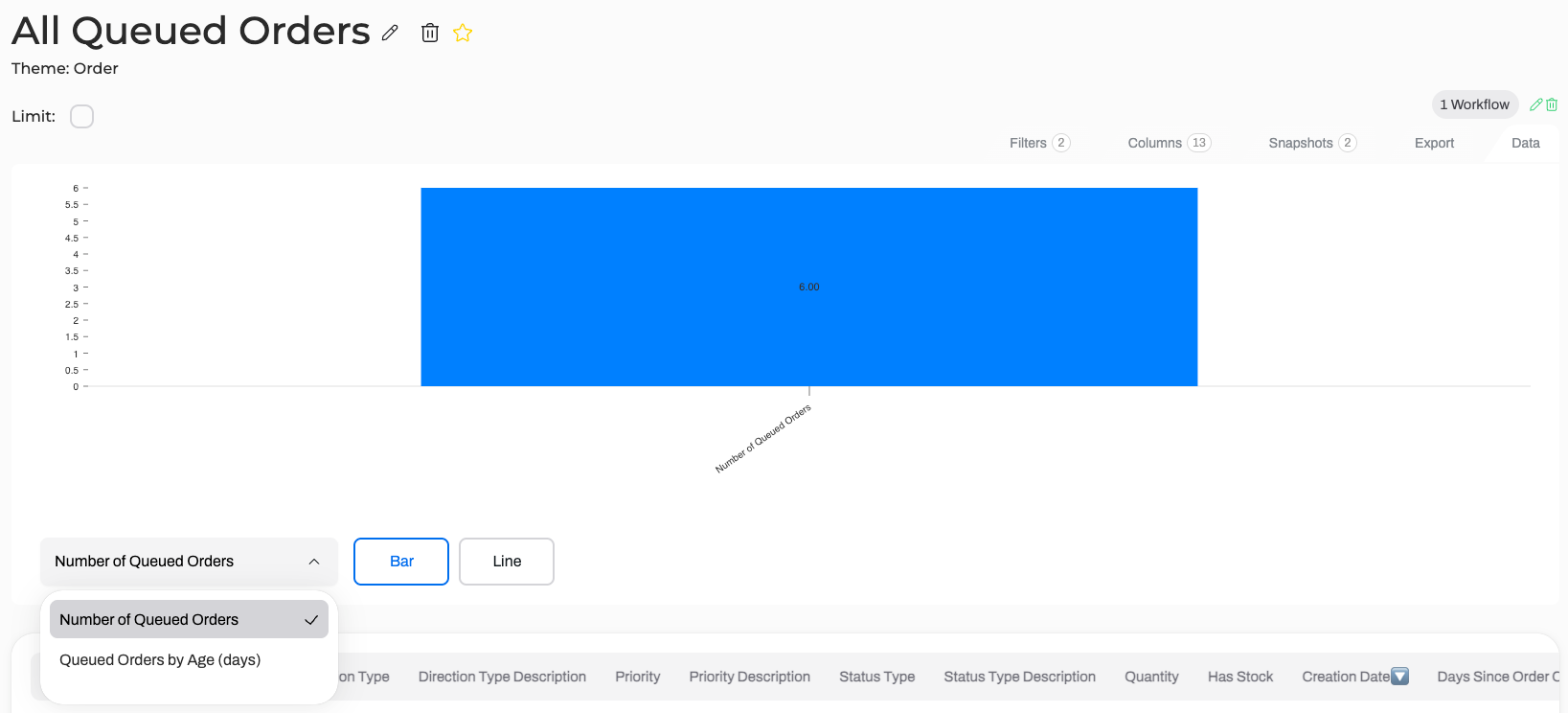Click the Priority column header
1568x713 pixels.
[x=638, y=677]
